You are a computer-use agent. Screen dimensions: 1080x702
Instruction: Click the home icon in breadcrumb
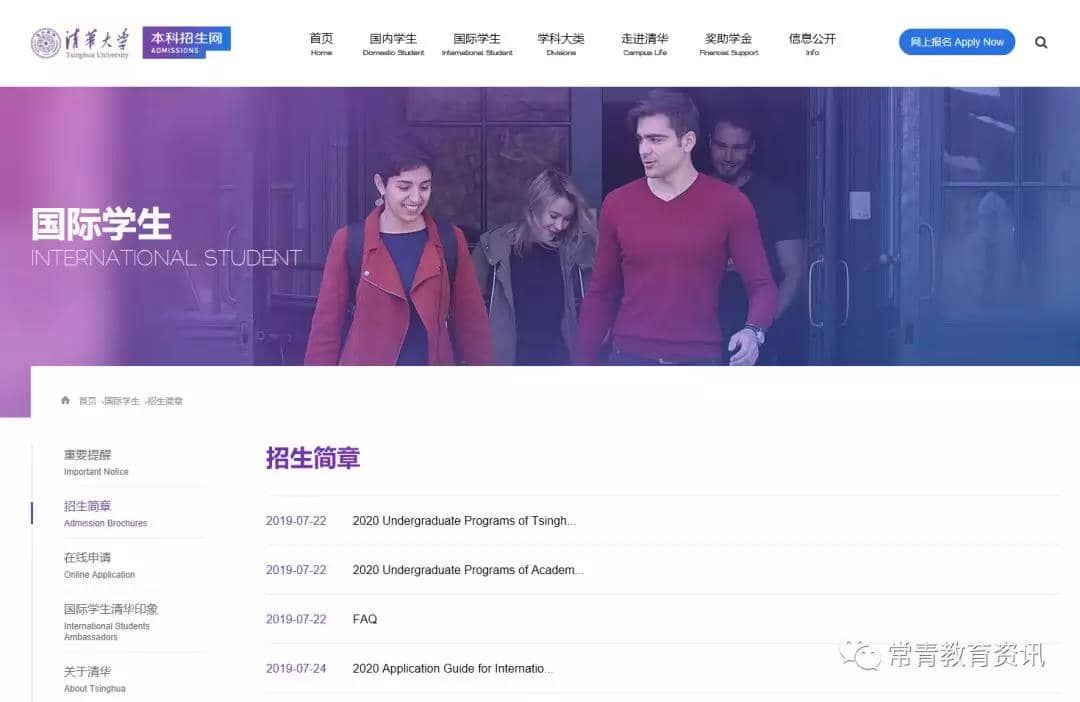pyautogui.click(x=66, y=401)
